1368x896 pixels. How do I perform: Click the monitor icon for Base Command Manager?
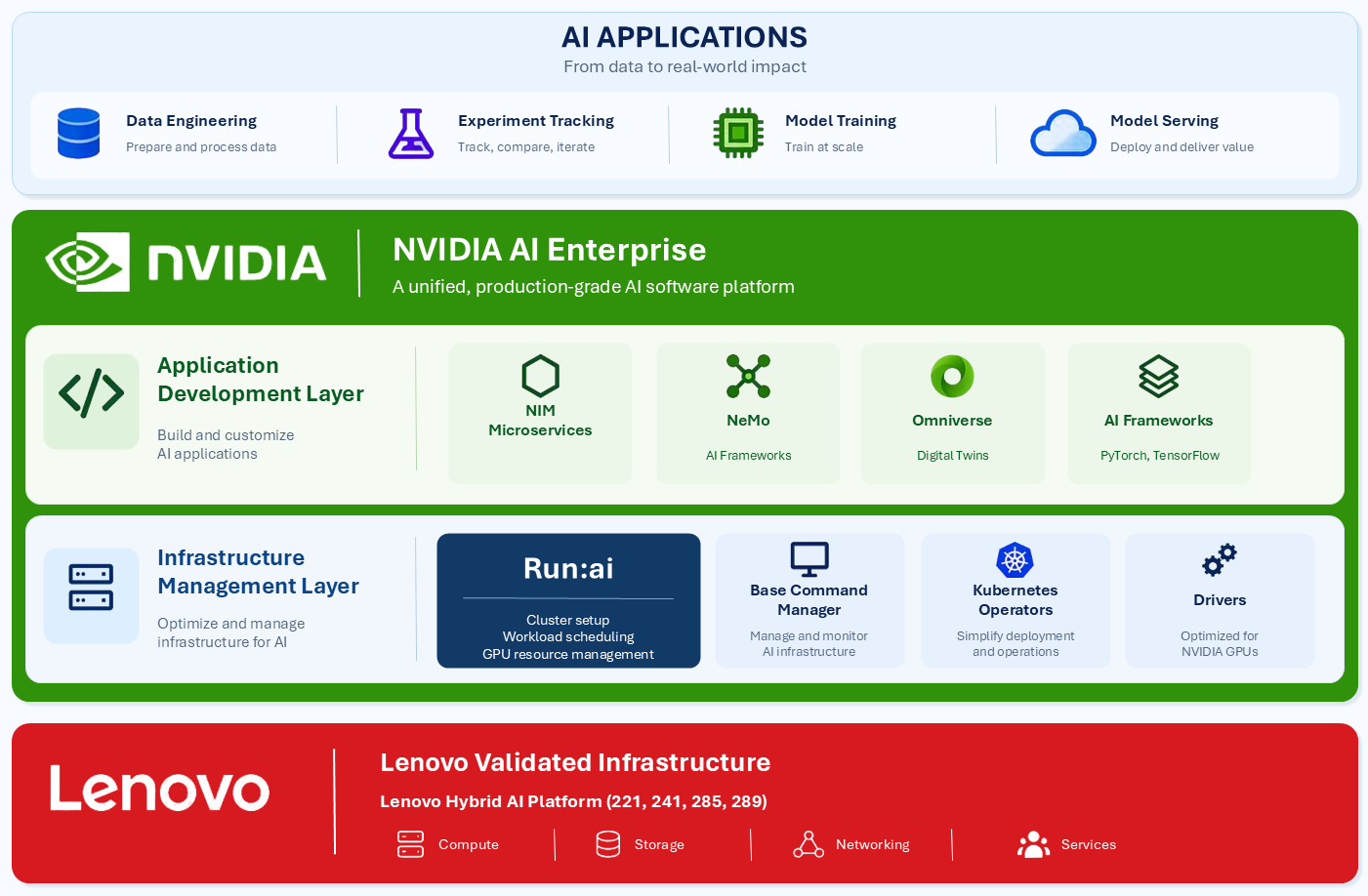coord(809,559)
